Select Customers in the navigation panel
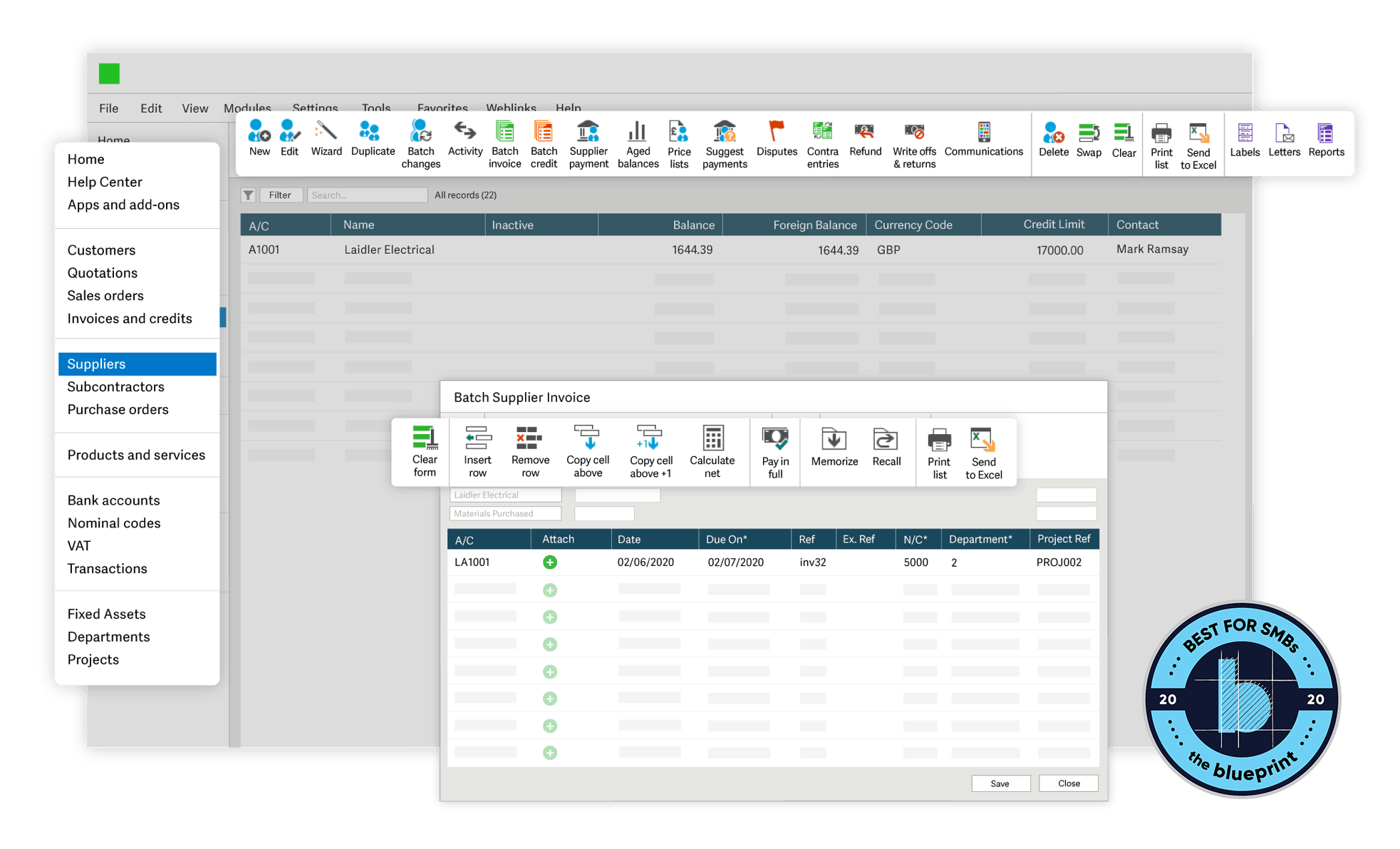Screen dimensions: 1400x849 (x=101, y=250)
